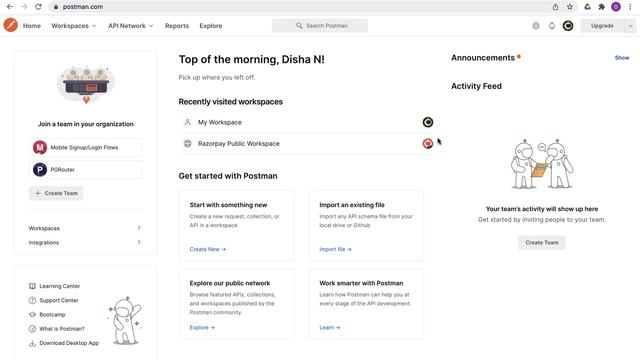This screenshot has width=640, height=360.
Task: Open the My Workspace row
Action: [307, 122]
